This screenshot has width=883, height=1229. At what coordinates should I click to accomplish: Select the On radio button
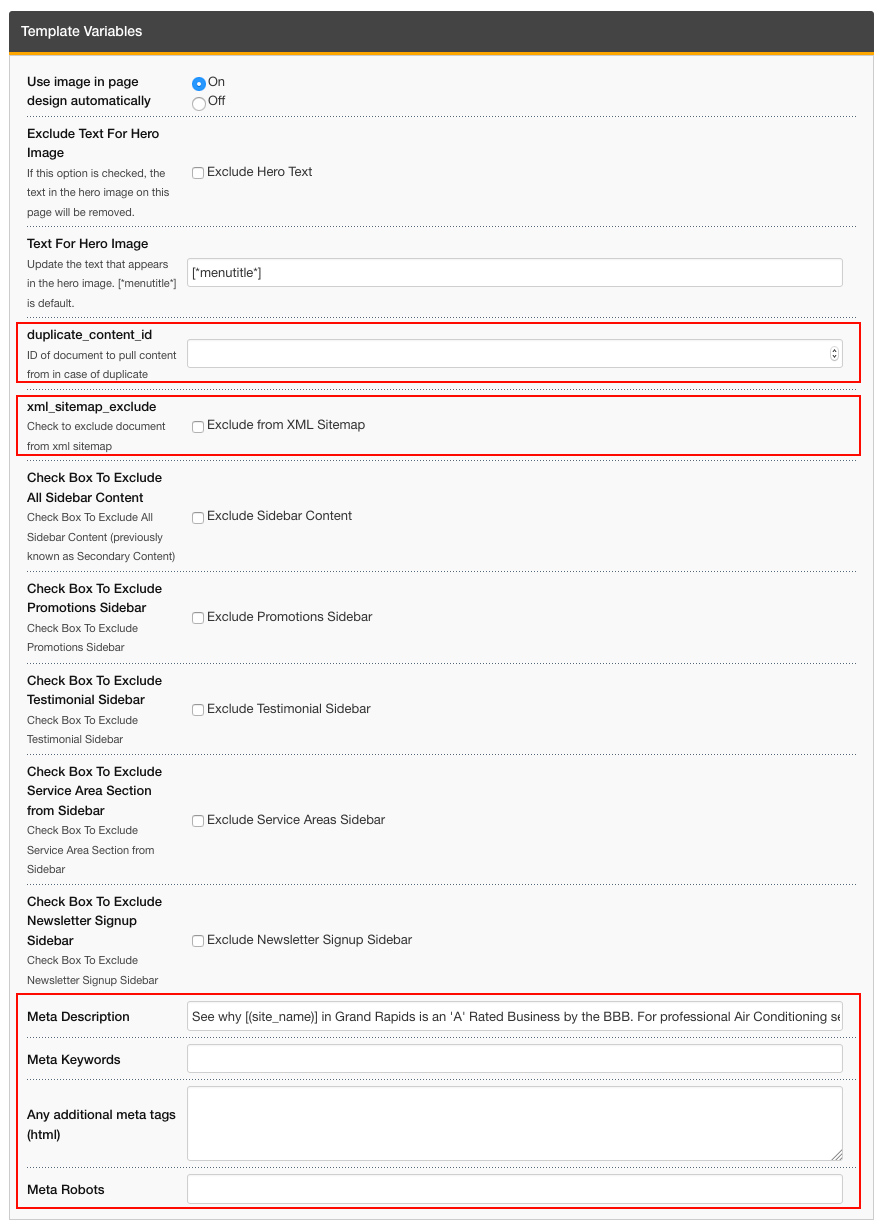coord(199,83)
